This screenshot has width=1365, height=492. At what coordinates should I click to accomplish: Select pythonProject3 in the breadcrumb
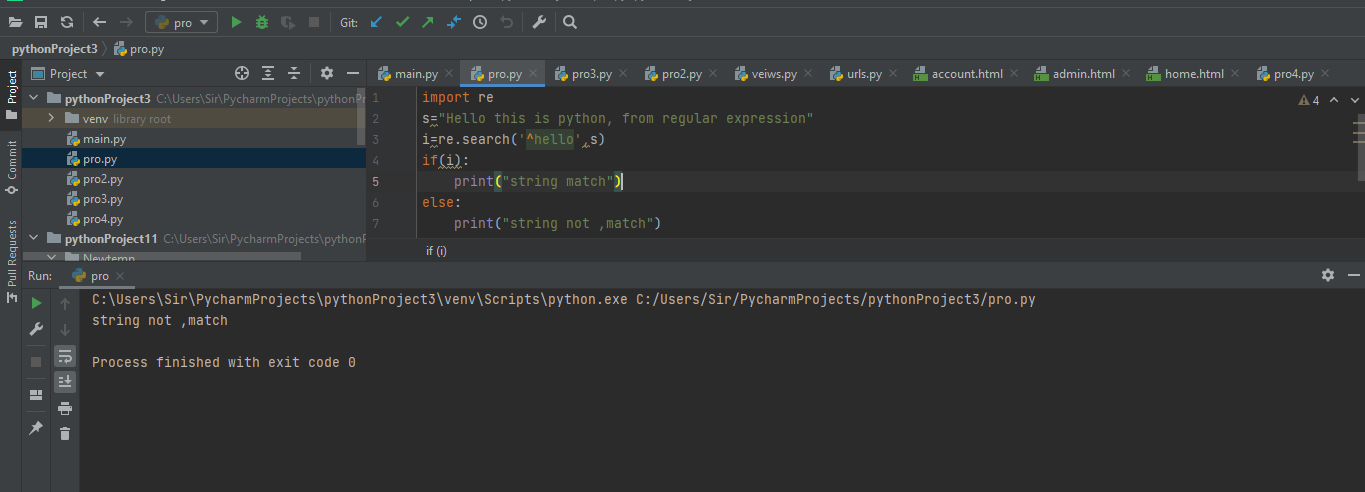click(54, 48)
